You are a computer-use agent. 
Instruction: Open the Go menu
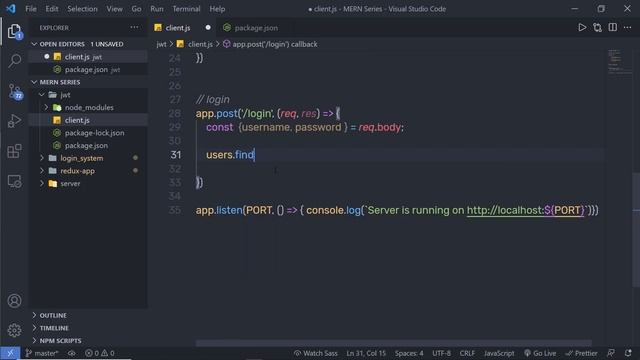point(136,9)
